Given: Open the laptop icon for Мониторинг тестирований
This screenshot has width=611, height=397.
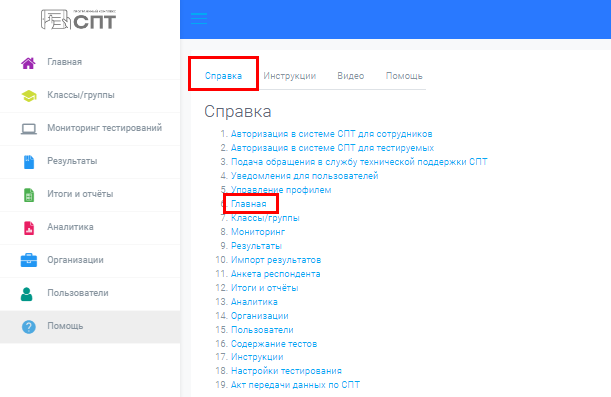Looking at the screenshot, I should point(29,129).
